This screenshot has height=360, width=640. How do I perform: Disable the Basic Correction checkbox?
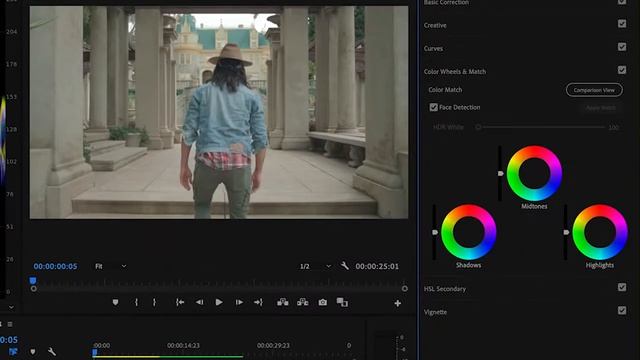pyautogui.click(x=622, y=2)
